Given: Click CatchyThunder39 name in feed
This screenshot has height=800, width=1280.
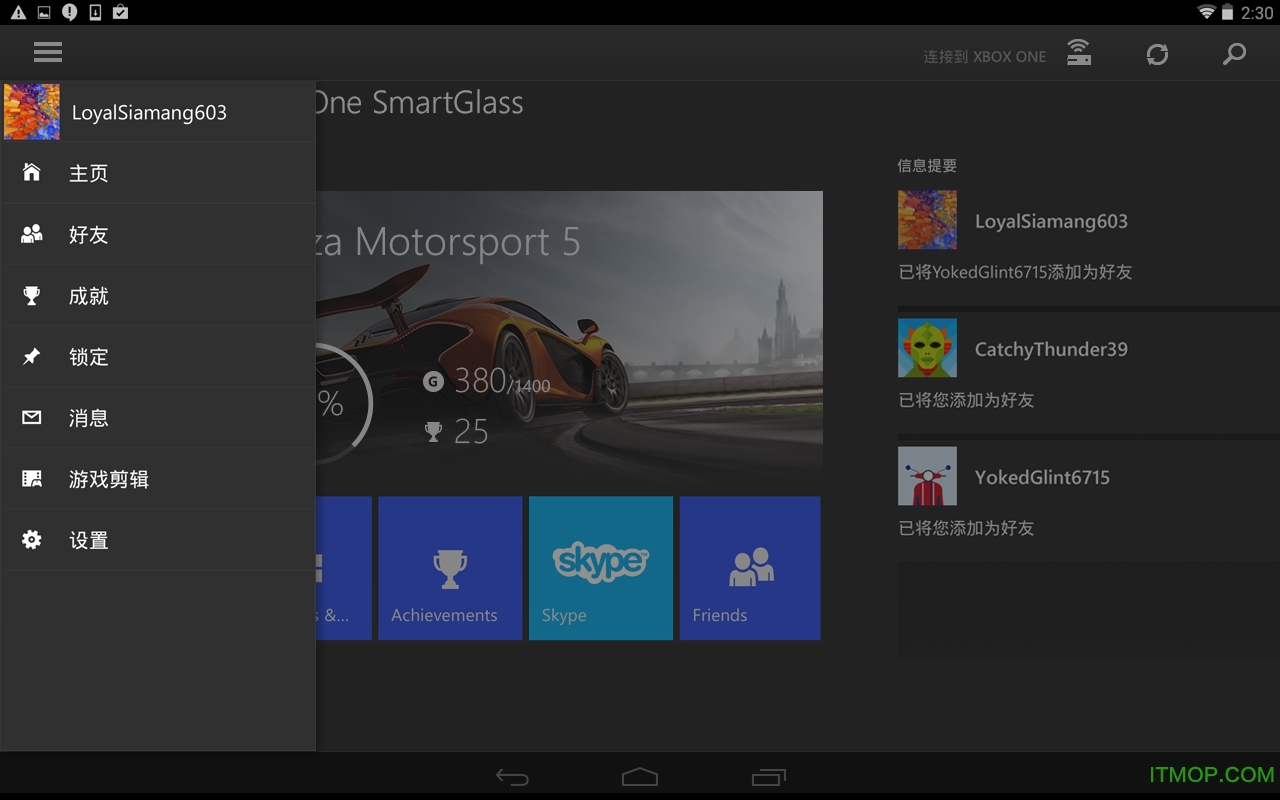Looking at the screenshot, I should (x=1051, y=350).
